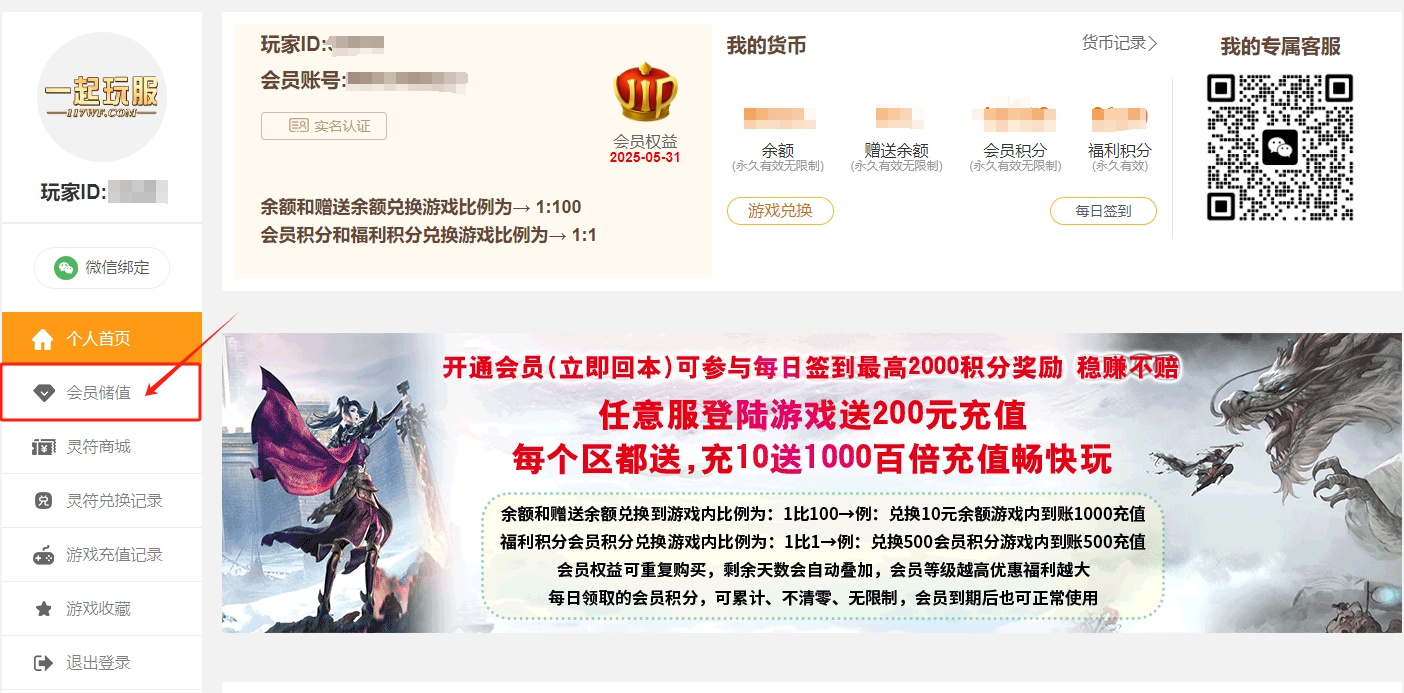Click the 每日签到 button
The width and height of the screenshot is (1404, 693).
[x=1103, y=211]
